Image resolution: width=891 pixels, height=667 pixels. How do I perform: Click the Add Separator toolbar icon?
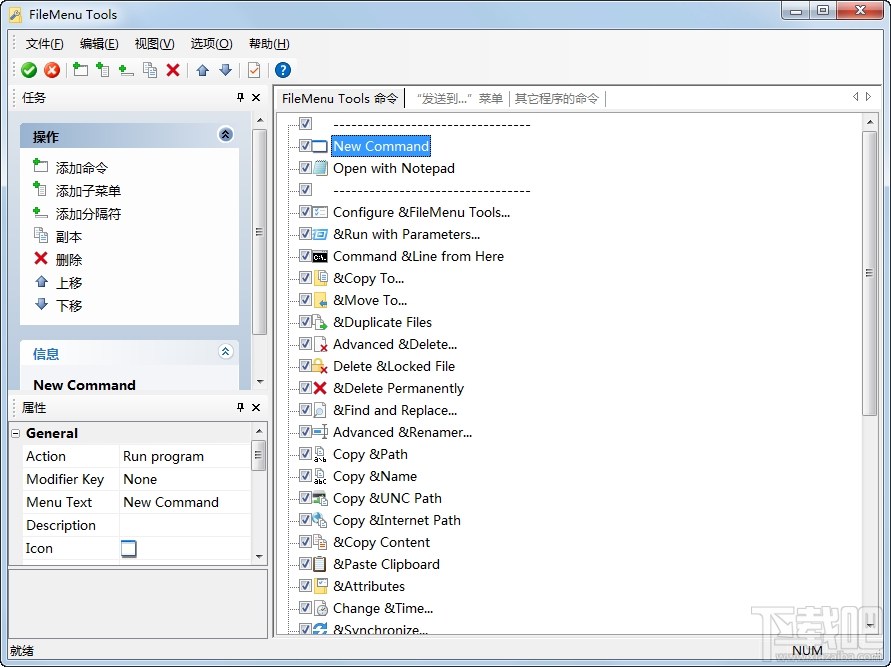[126, 70]
